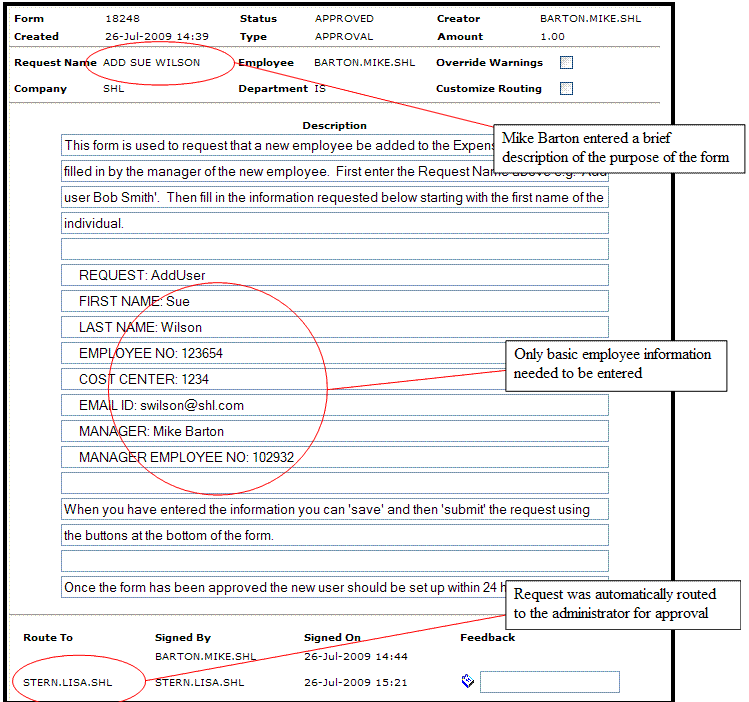
Task: Click the 'REQUEST: AddUser' description line
Action: [334, 275]
